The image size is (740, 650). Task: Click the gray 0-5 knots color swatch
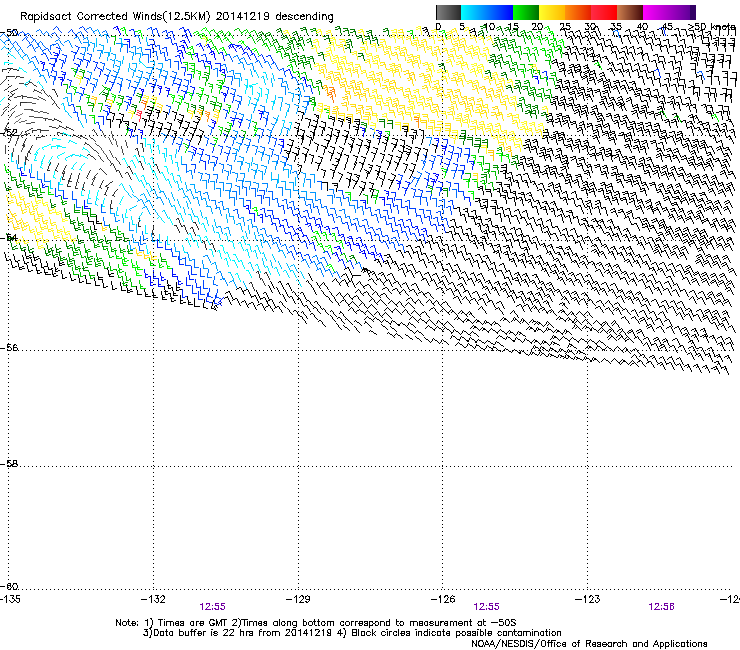click(448, 12)
